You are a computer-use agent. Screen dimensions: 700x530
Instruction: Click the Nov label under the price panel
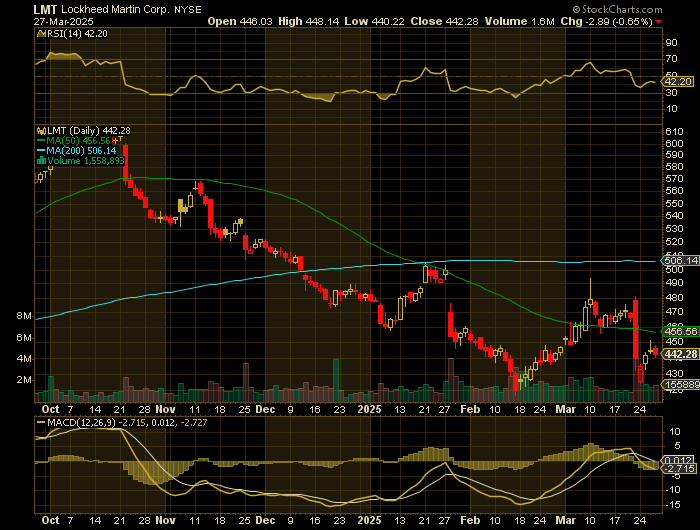point(165,409)
